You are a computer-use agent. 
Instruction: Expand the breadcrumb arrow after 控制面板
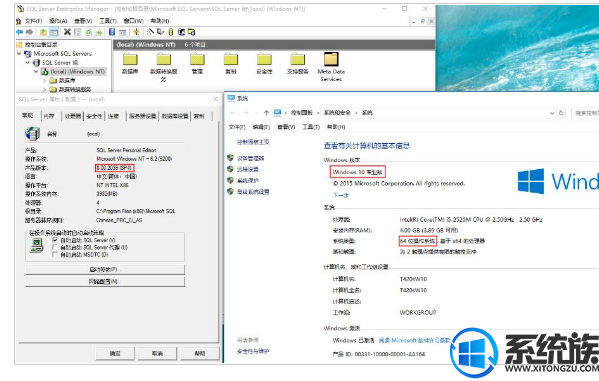(x=318, y=113)
